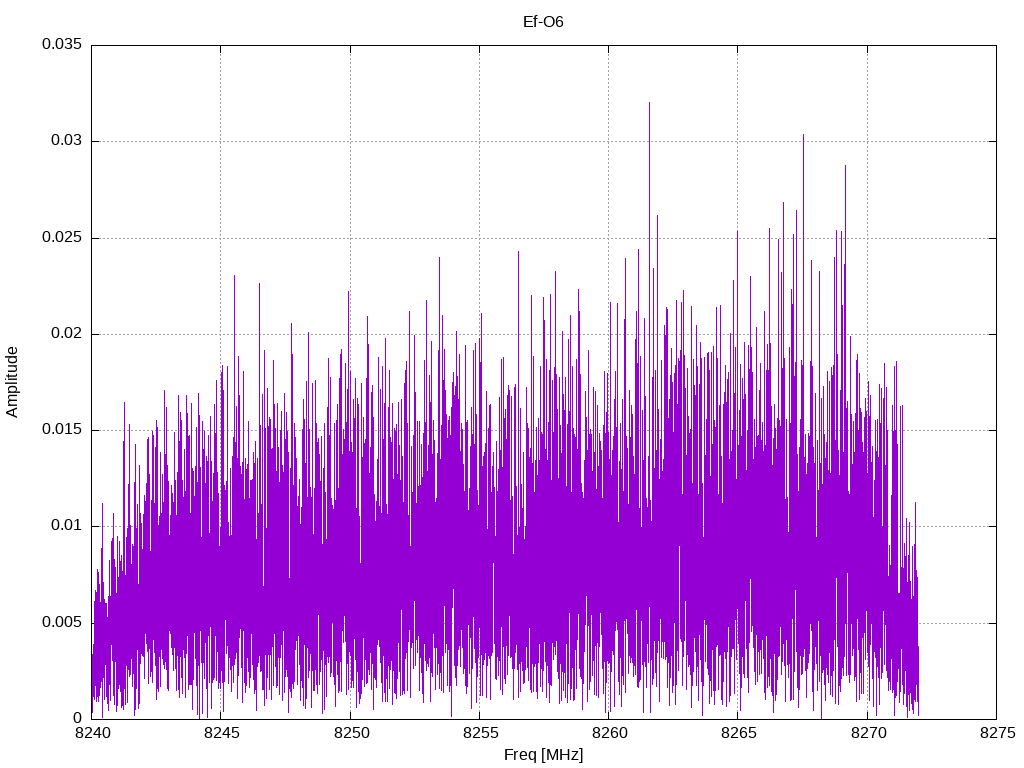The height and width of the screenshot is (768, 1024).
Task: Click the 0.035 y-axis tick label
Action: click(62, 44)
